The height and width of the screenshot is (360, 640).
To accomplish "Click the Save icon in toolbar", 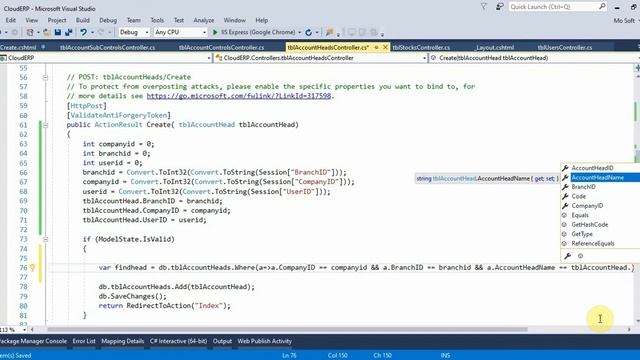I will (x=58, y=32).
